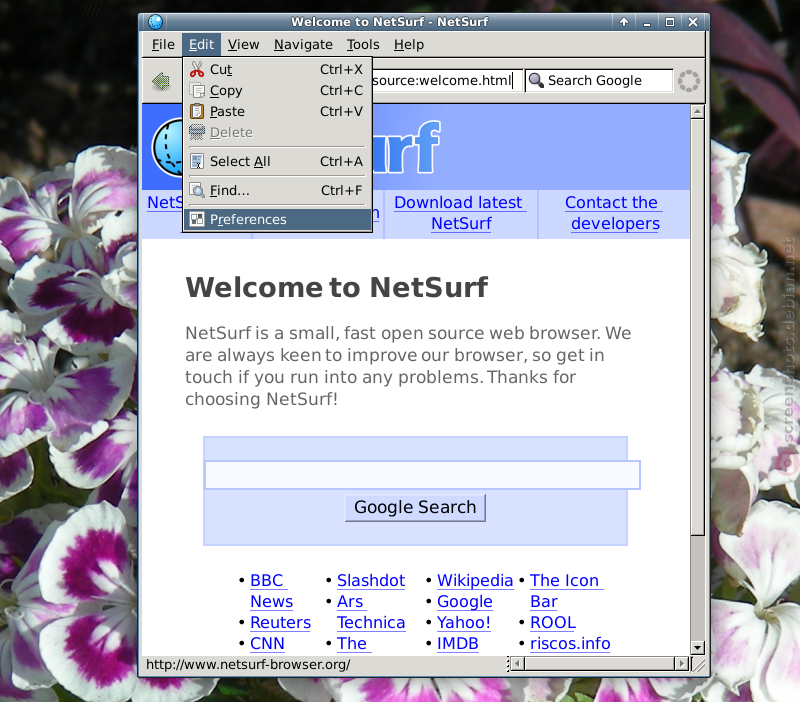
Task: Choose Find... from the Edit menu
Action: coord(277,190)
